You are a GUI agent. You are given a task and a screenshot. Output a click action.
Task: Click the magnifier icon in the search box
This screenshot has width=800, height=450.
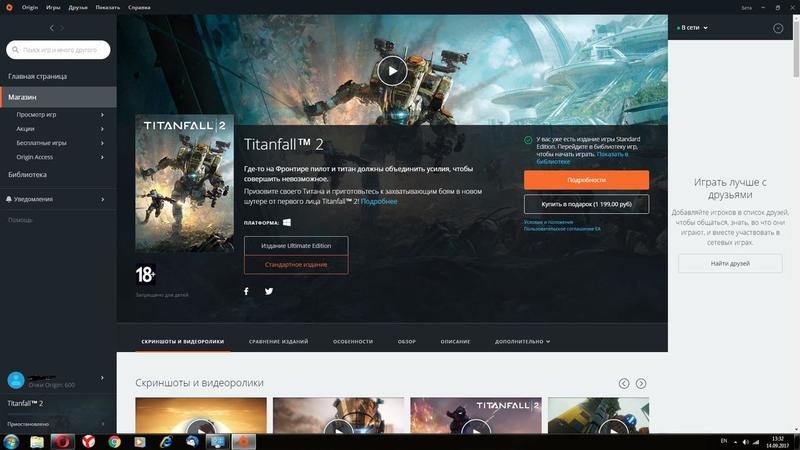coord(15,50)
